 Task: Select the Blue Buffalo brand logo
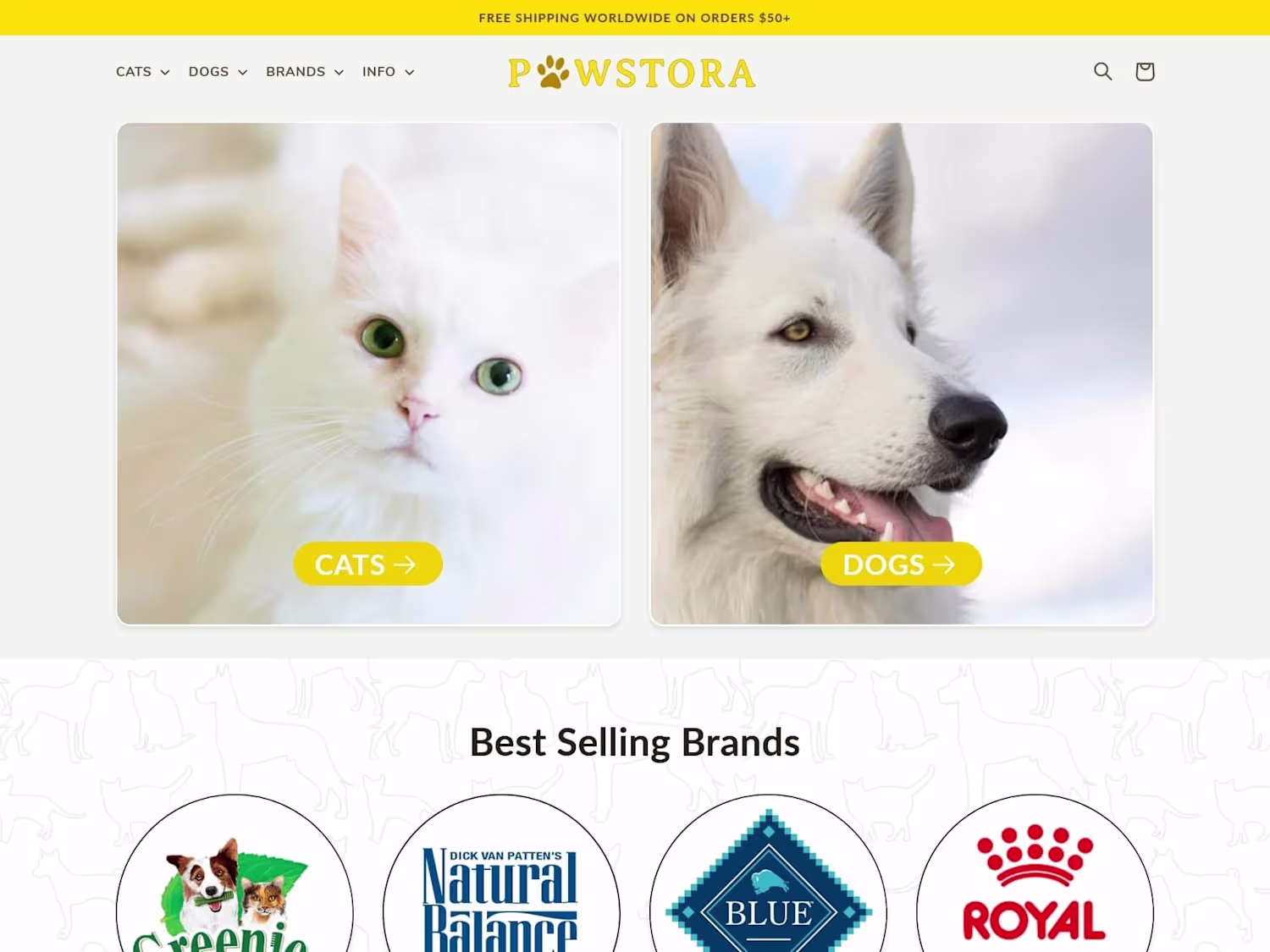point(768,873)
